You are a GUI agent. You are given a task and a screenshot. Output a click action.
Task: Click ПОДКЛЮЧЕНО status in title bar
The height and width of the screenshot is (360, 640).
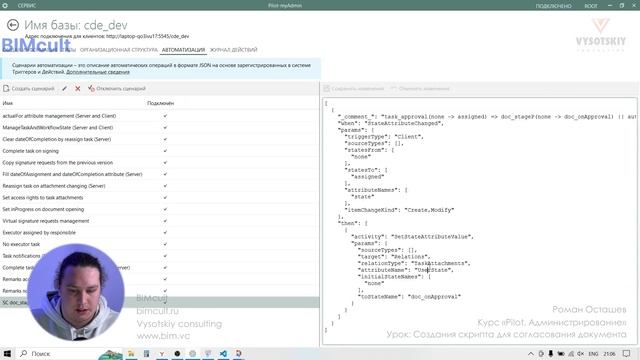pyautogui.click(x=553, y=6)
